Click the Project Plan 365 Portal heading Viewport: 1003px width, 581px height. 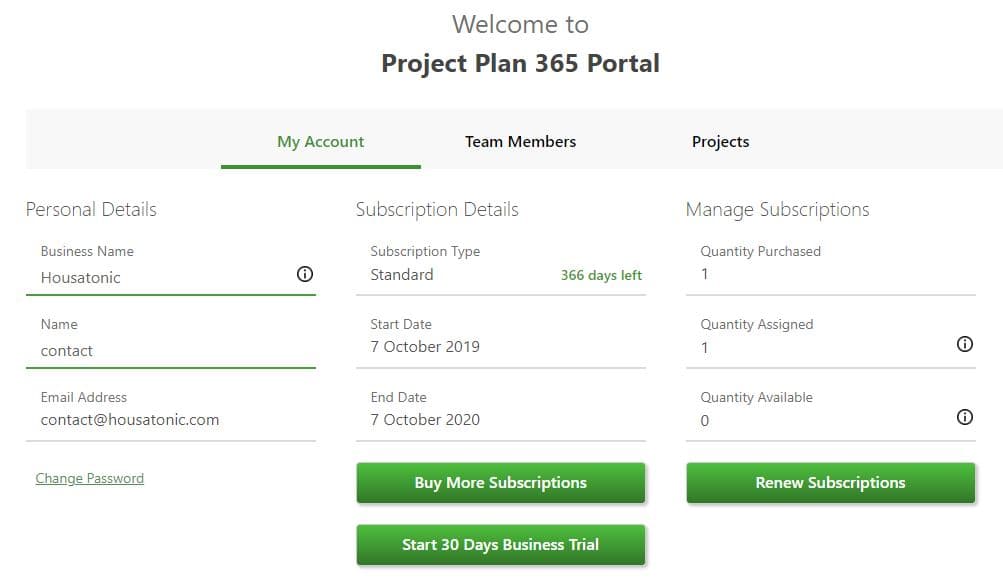click(519, 63)
